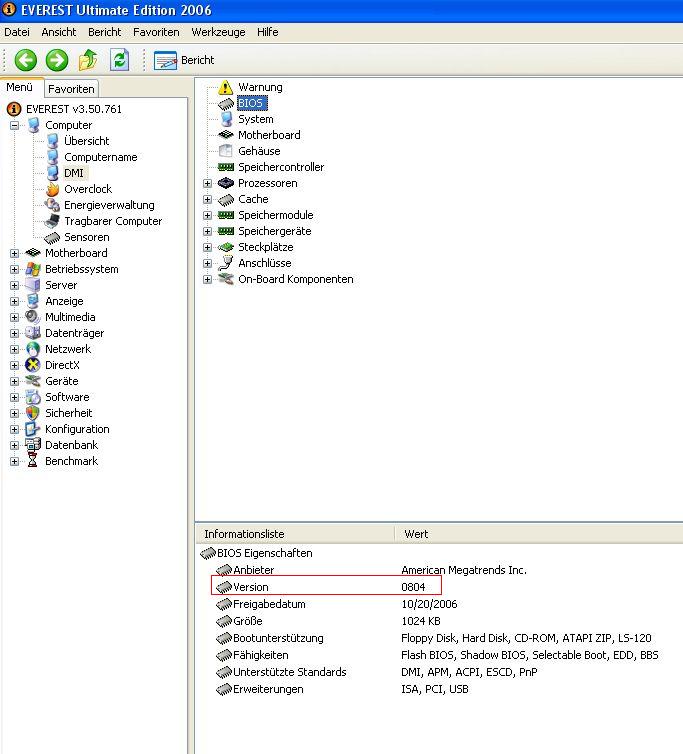Expand the Steckplätze entry
This screenshot has width=683, height=754.
click(x=207, y=247)
